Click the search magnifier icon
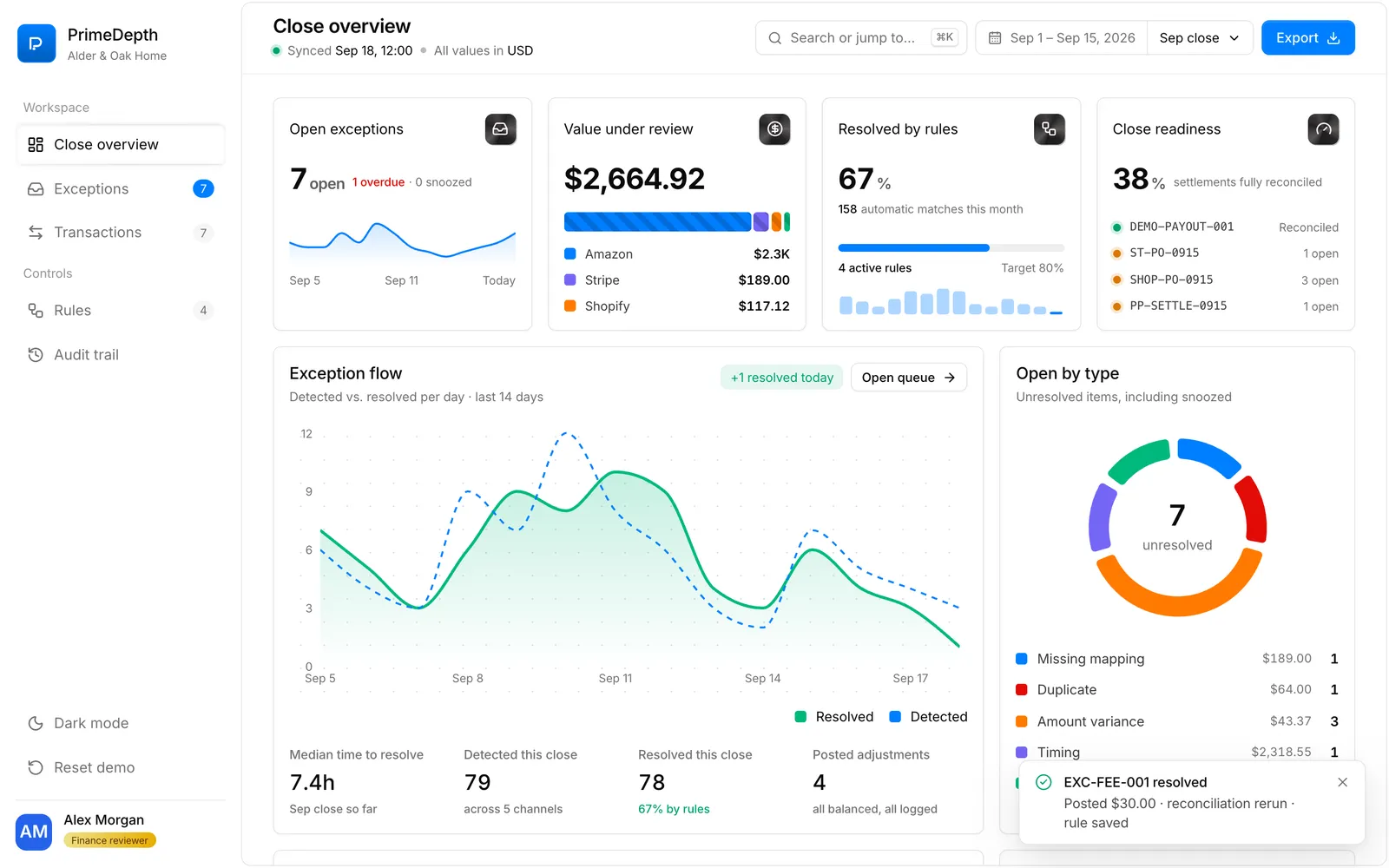 pyautogui.click(x=774, y=37)
